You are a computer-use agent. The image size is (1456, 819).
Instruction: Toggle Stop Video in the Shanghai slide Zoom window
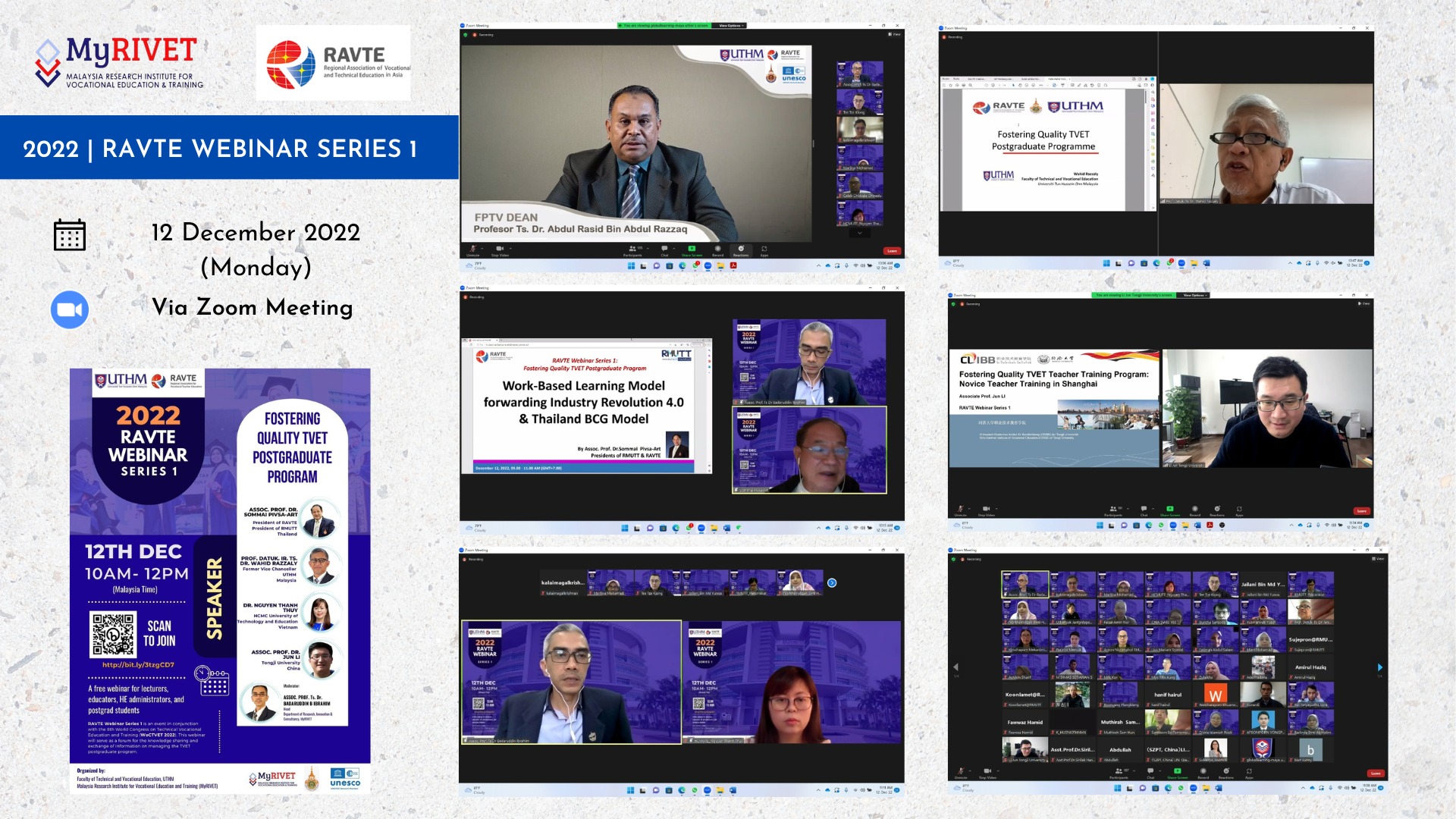tap(987, 510)
